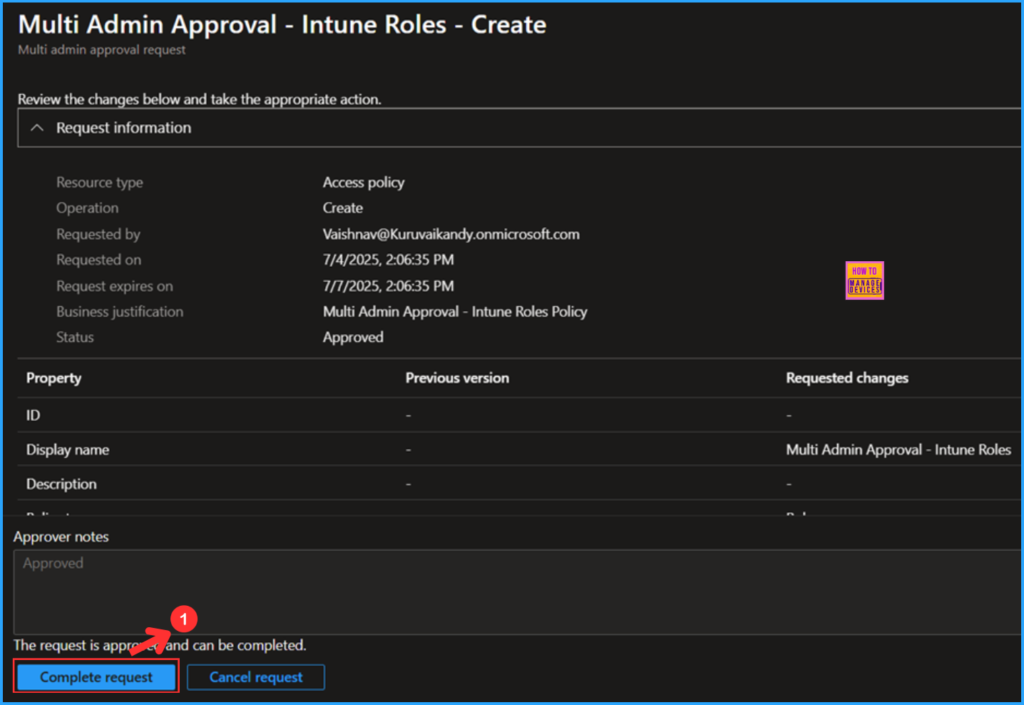Click the 'Multi admin approval request' subtitle

(101, 50)
